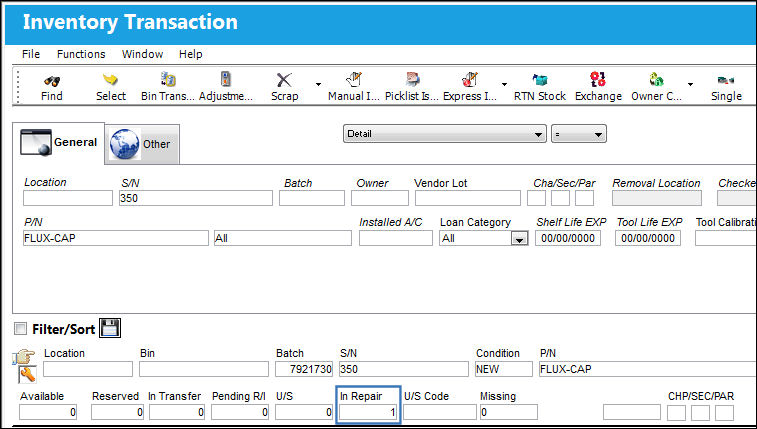
Task: Expand the Scrap dropdown arrow
Action: coord(318,84)
